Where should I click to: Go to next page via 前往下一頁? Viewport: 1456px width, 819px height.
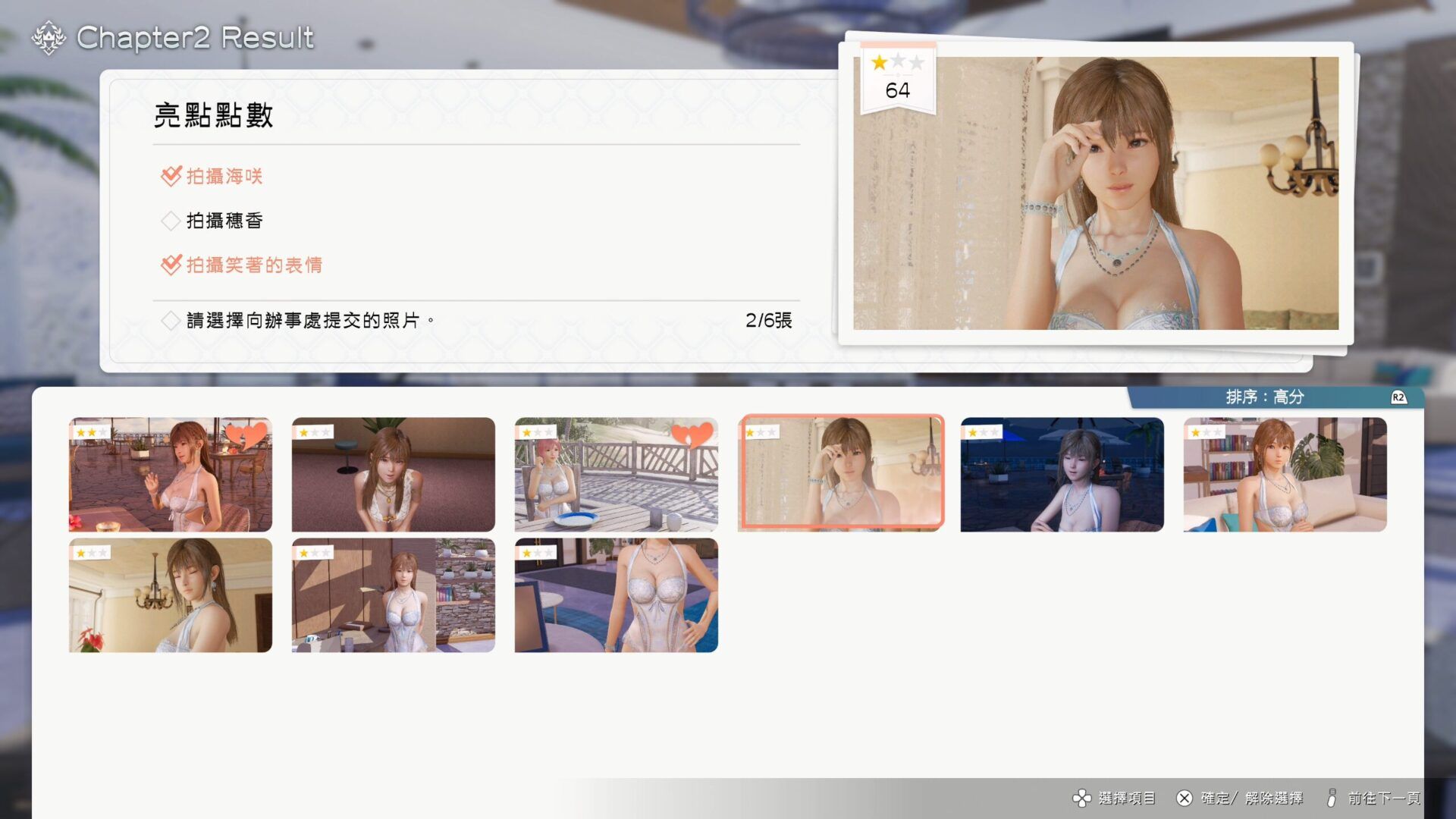(1384, 798)
